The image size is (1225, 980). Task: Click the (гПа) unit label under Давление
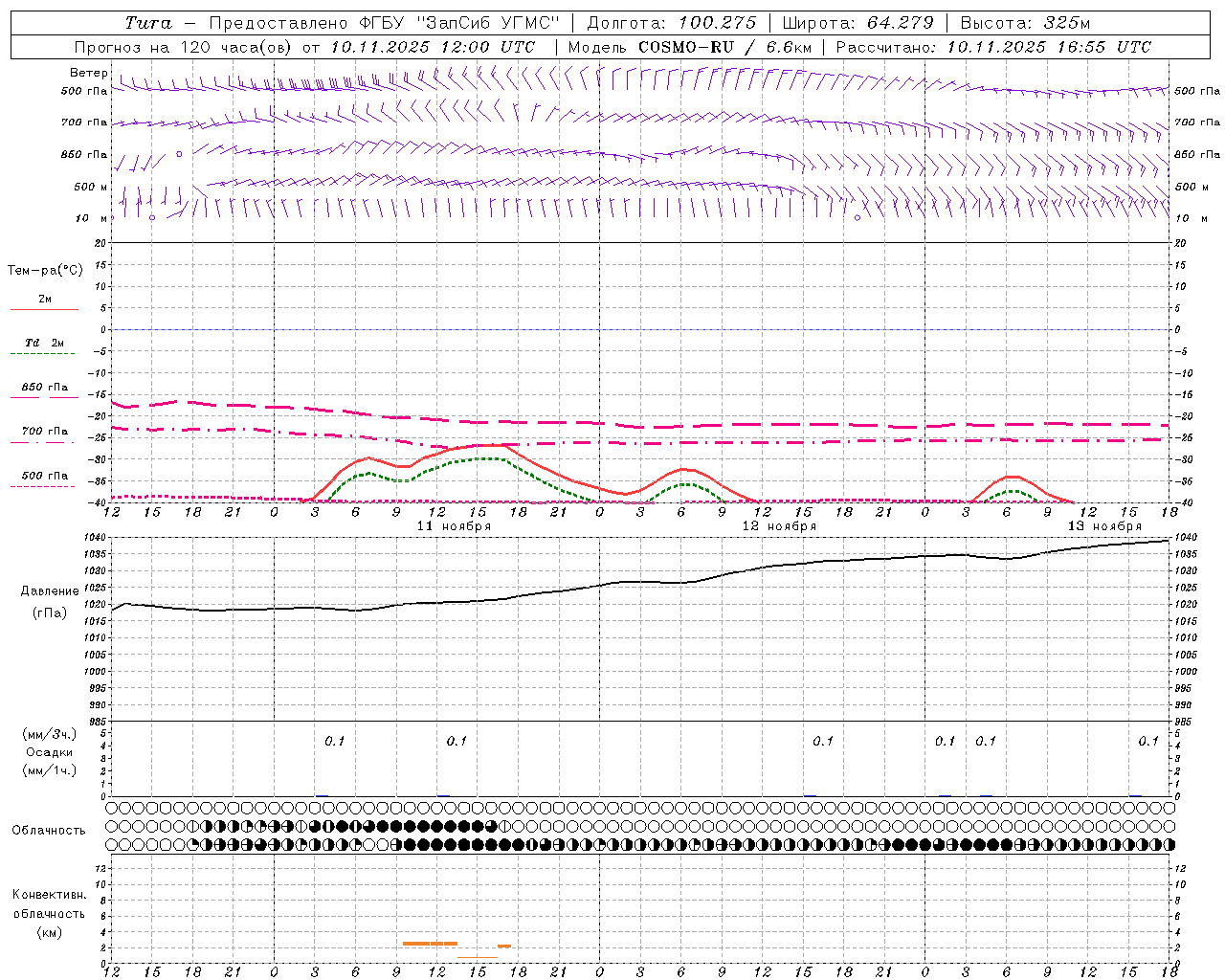(49, 613)
